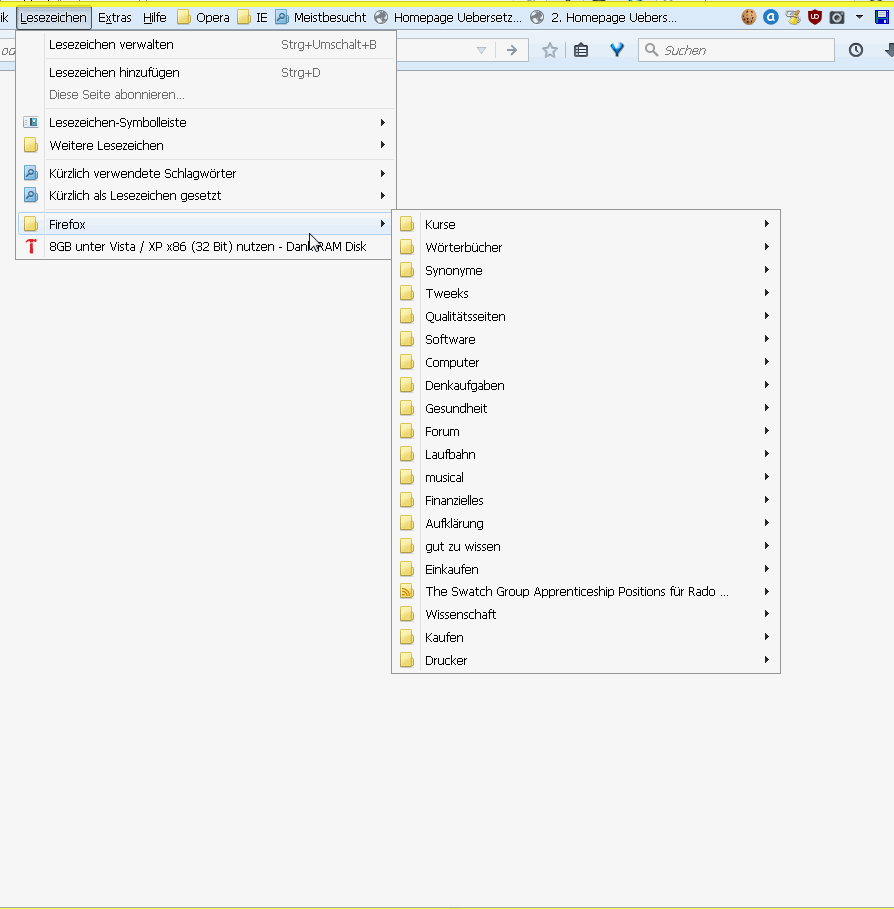This screenshot has height=909, width=894.
Task: Click the camera screenshot icon
Action: pos(837,17)
